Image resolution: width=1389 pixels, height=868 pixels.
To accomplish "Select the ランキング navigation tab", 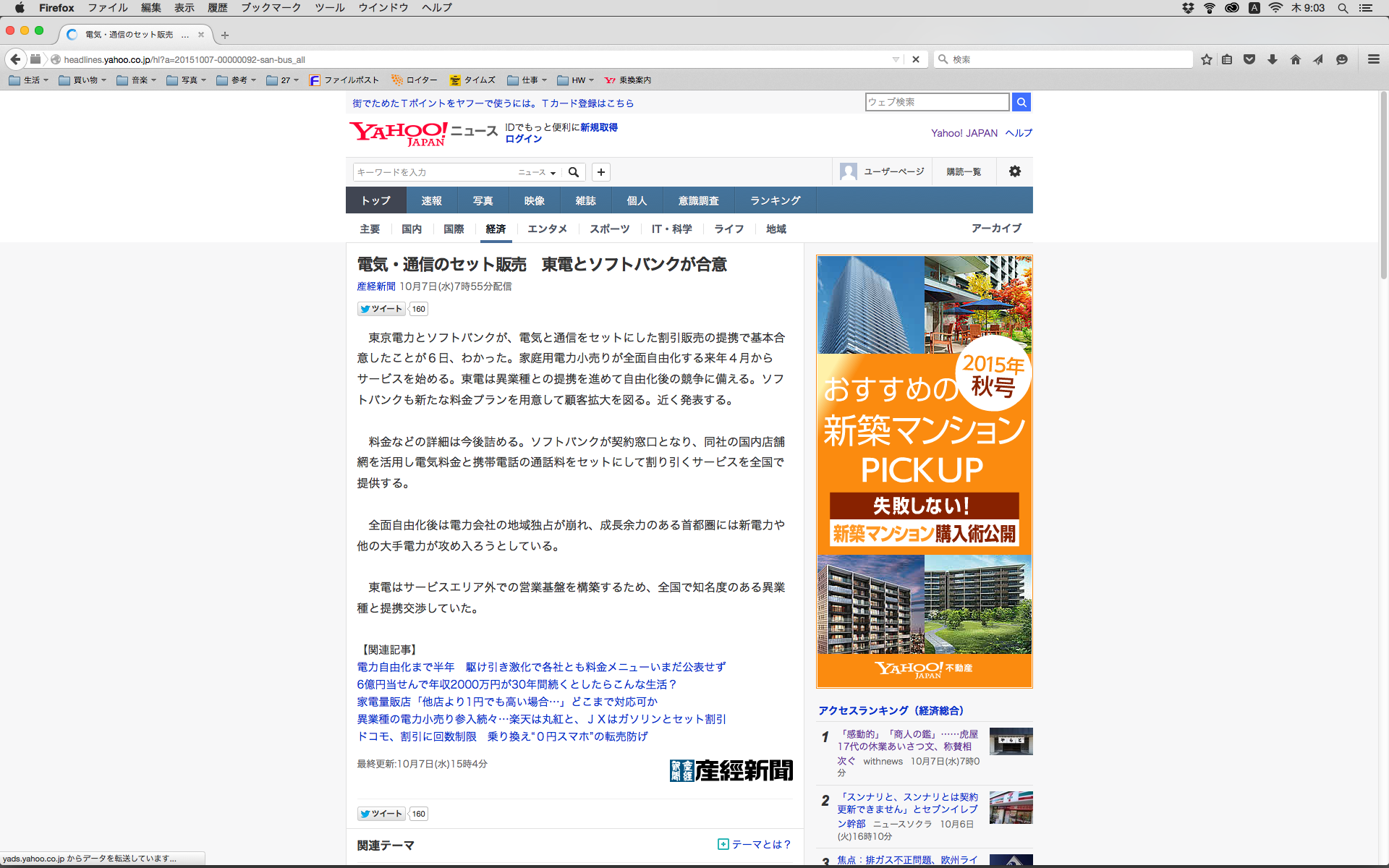I will (775, 200).
